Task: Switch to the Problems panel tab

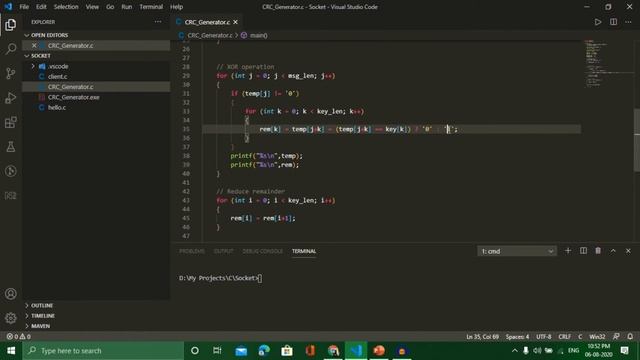Action: (192, 251)
